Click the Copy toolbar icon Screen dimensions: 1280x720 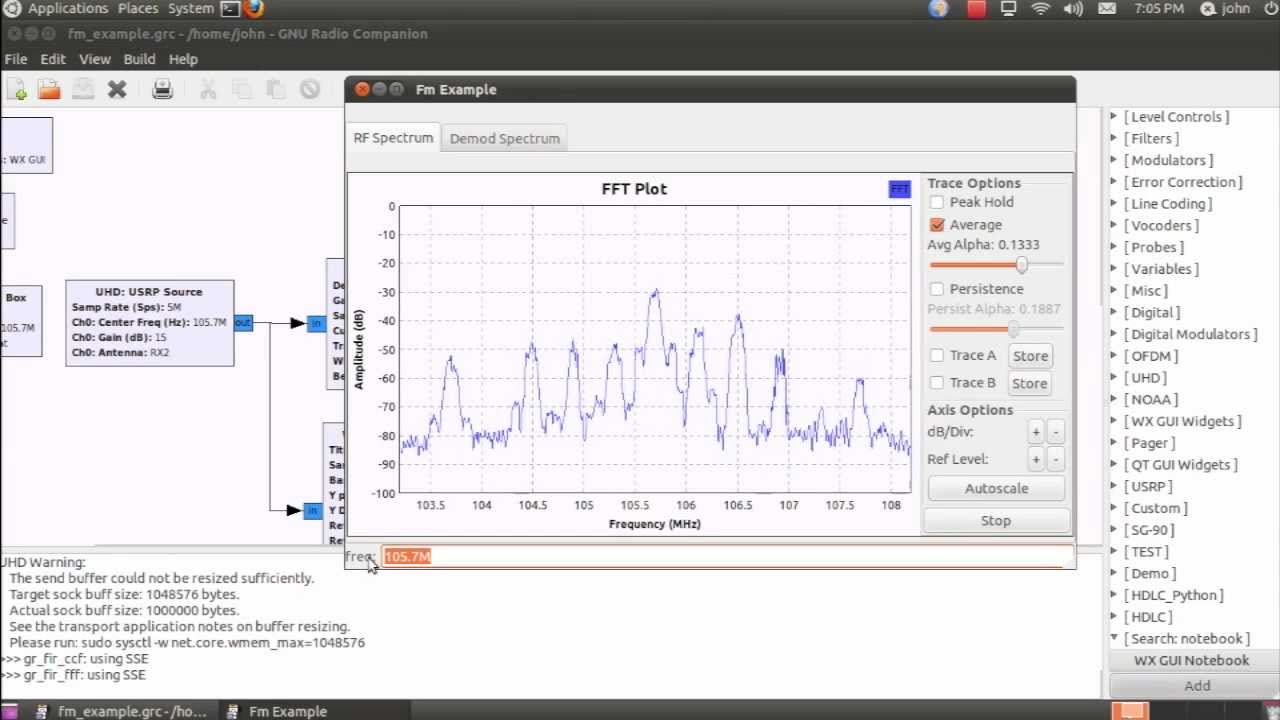click(x=242, y=90)
